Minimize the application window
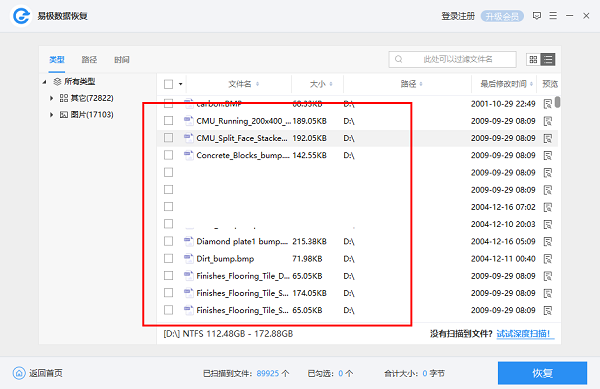The width and height of the screenshot is (600, 389). 569,16
